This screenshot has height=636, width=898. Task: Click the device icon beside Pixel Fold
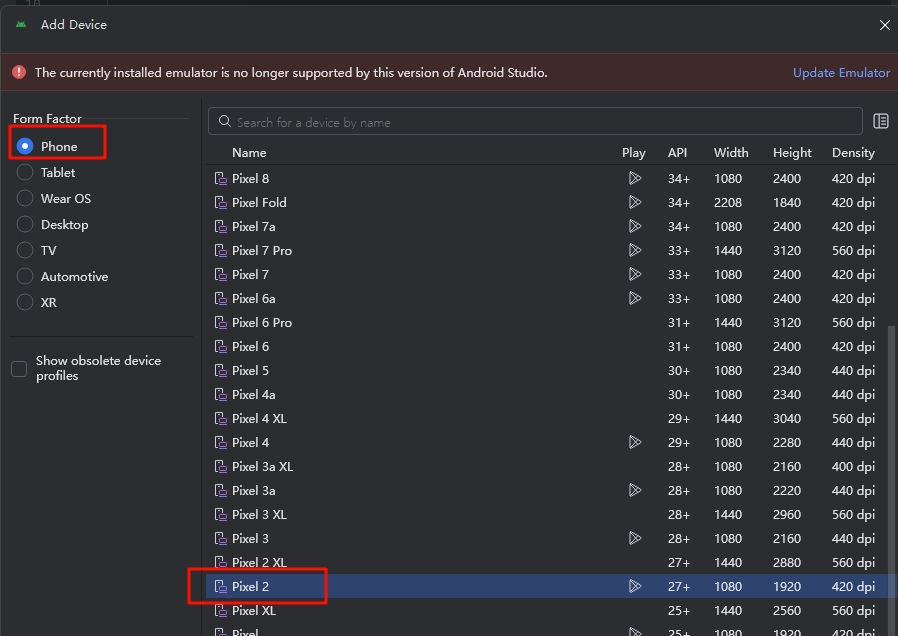click(220, 203)
